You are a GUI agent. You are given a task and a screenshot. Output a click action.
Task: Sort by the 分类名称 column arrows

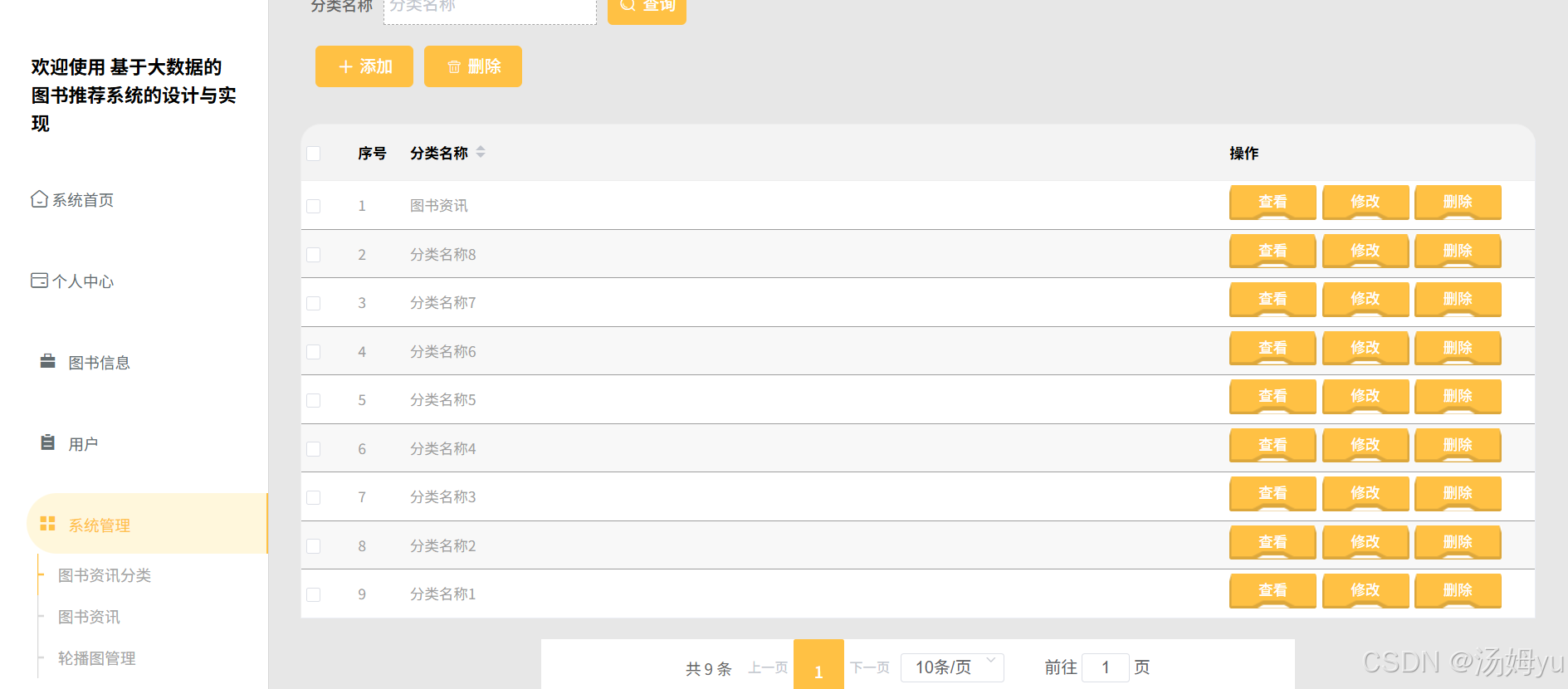coord(481,152)
